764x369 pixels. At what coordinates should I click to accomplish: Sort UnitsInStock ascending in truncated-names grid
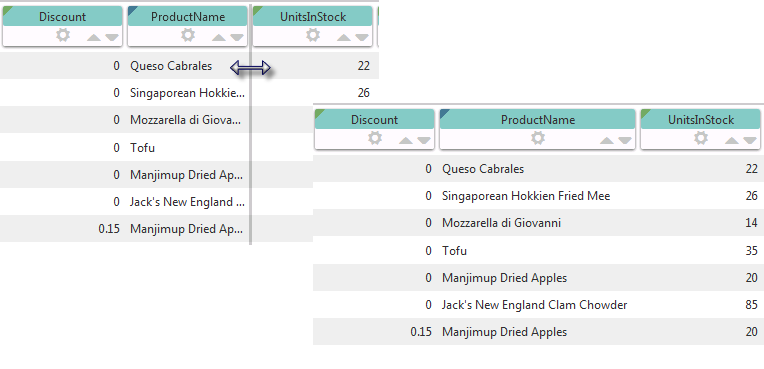(x=344, y=38)
